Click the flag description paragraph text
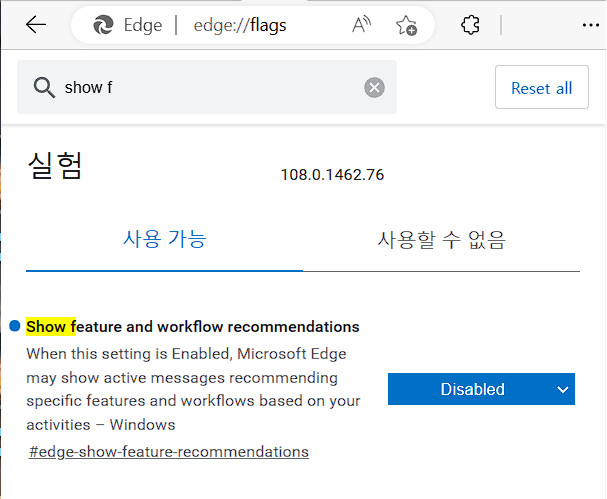The height and width of the screenshot is (499, 607). coord(193,389)
